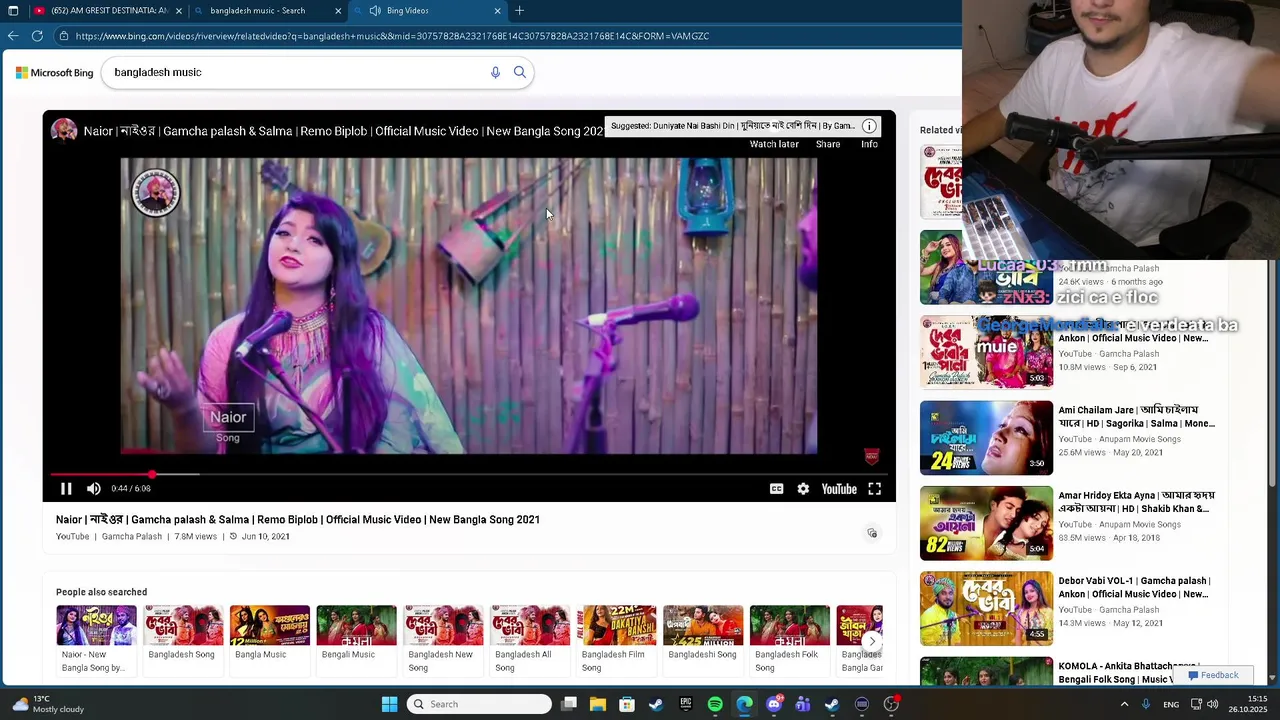The image size is (1280, 720).
Task: Open File Explorer from the taskbar
Action: click(598, 704)
